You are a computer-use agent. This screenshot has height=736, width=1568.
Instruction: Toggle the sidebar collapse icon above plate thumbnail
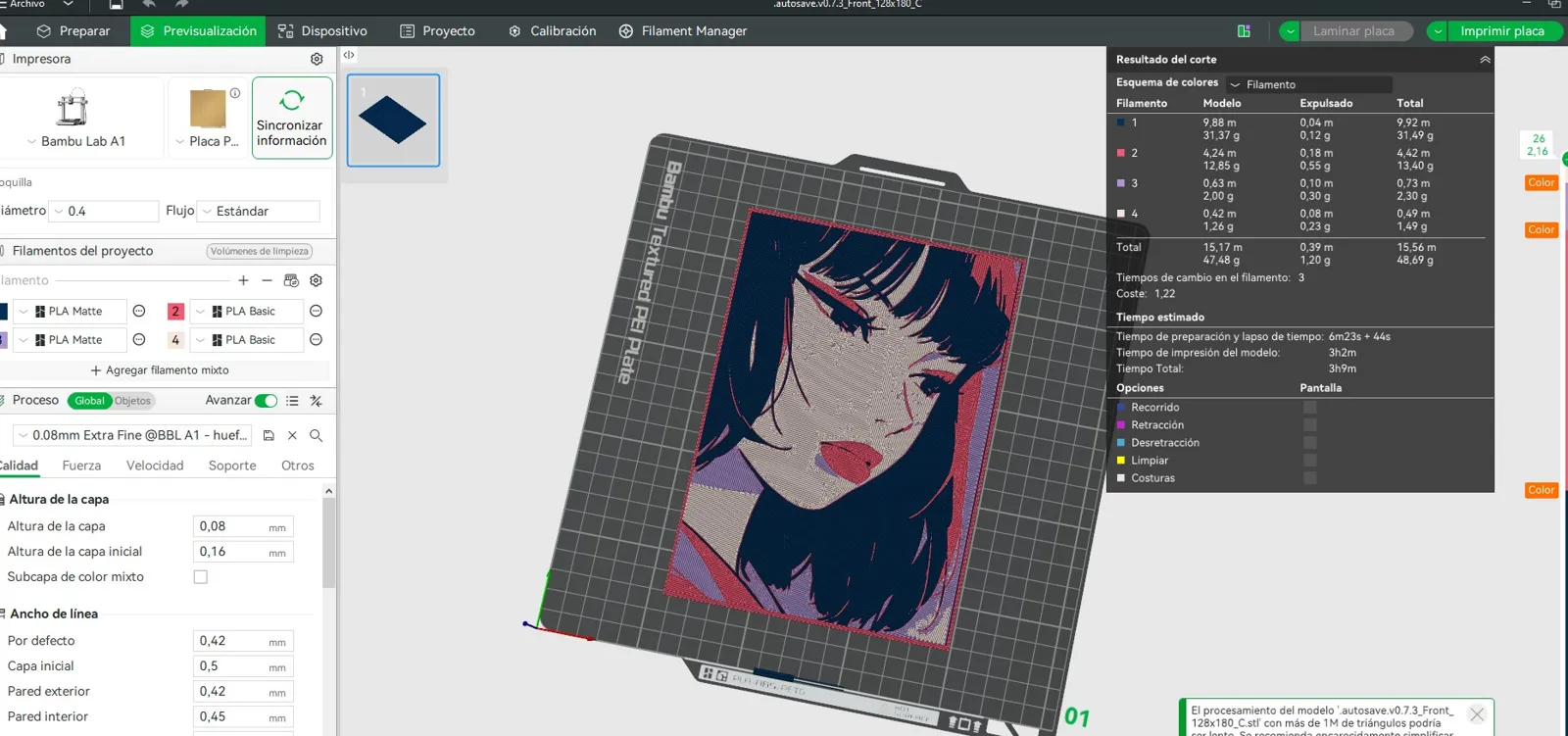[x=349, y=55]
